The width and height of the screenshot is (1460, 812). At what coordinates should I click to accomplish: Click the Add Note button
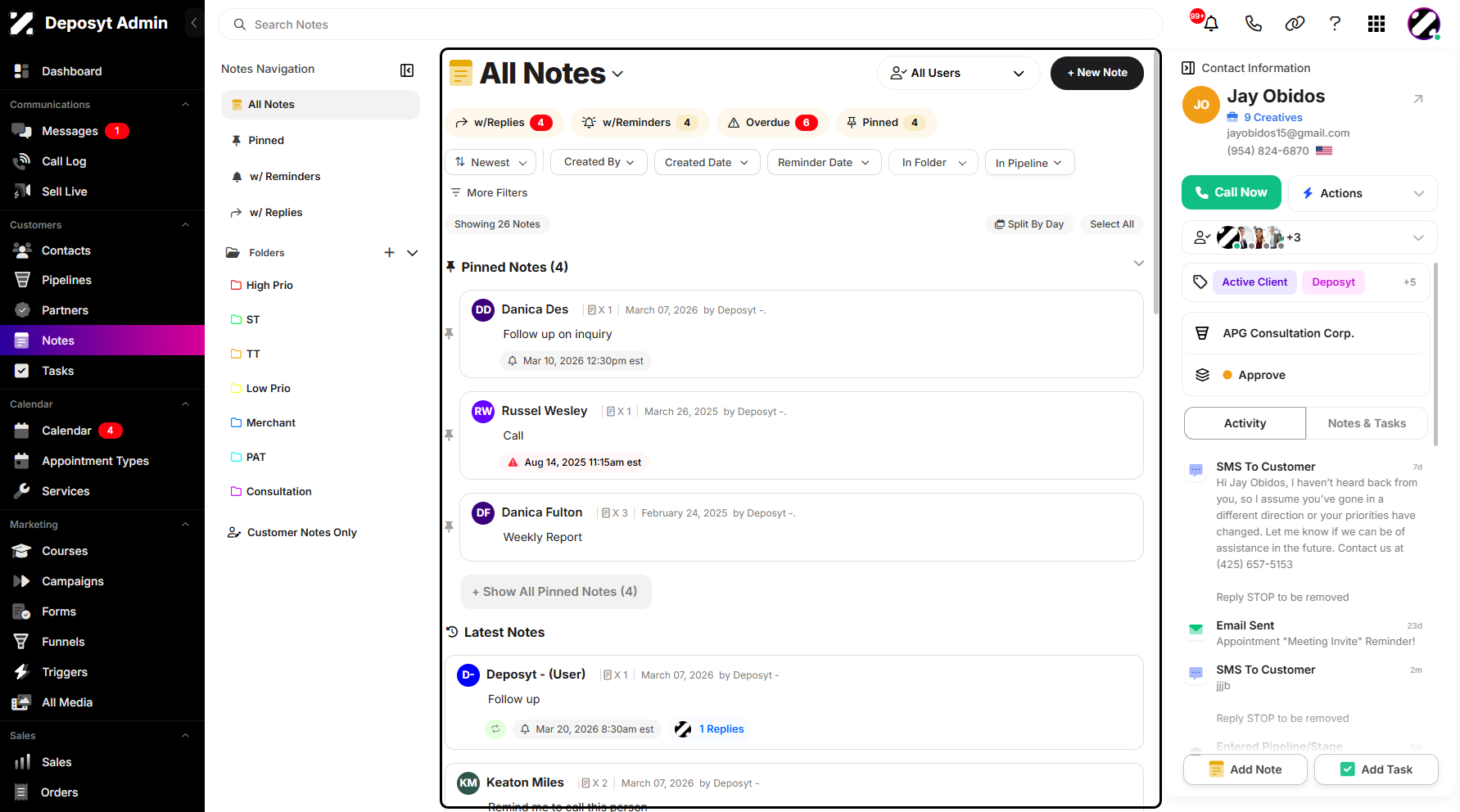[1245, 769]
